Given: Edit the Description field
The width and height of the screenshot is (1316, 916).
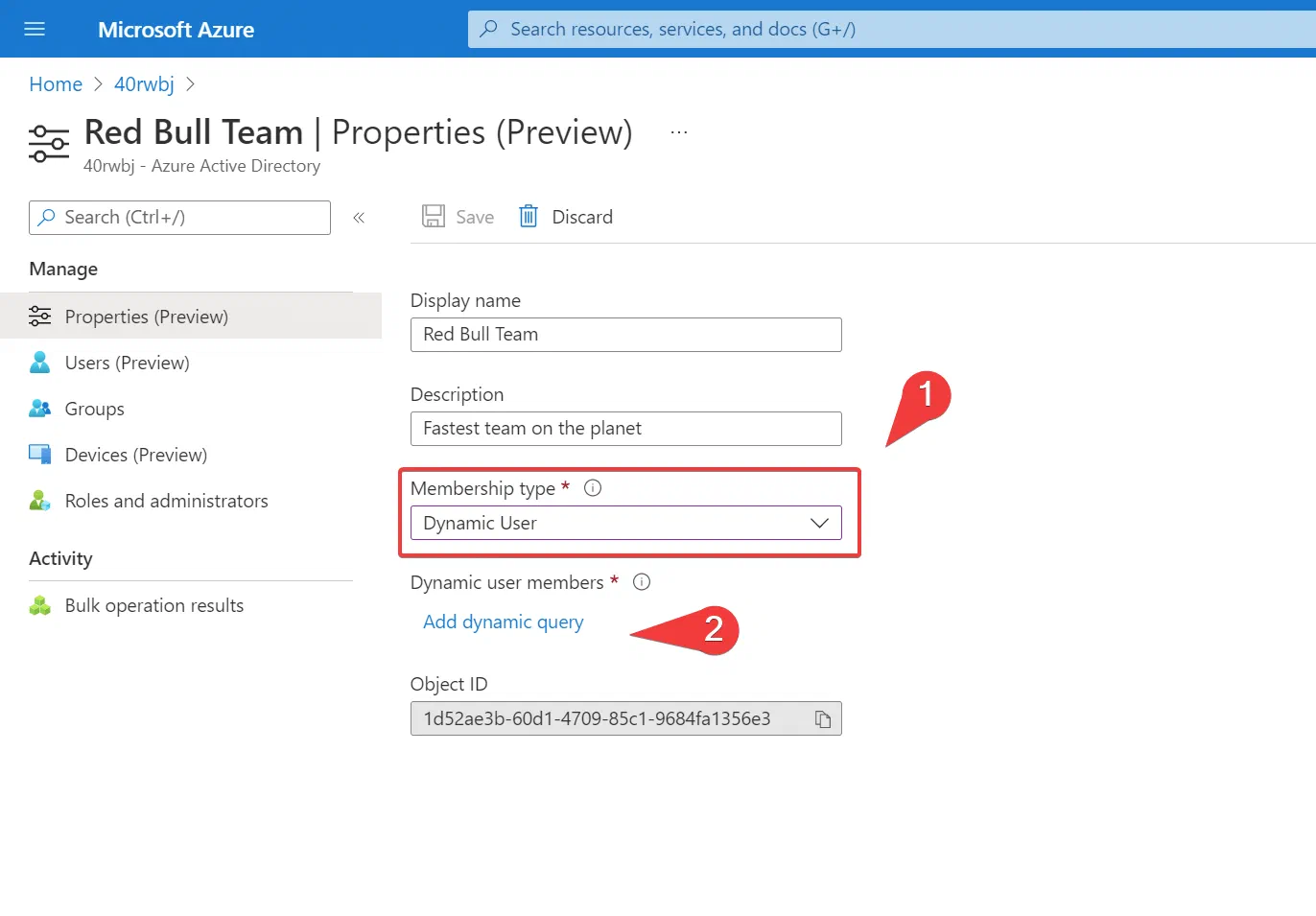Looking at the screenshot, I should coord(625,429).
